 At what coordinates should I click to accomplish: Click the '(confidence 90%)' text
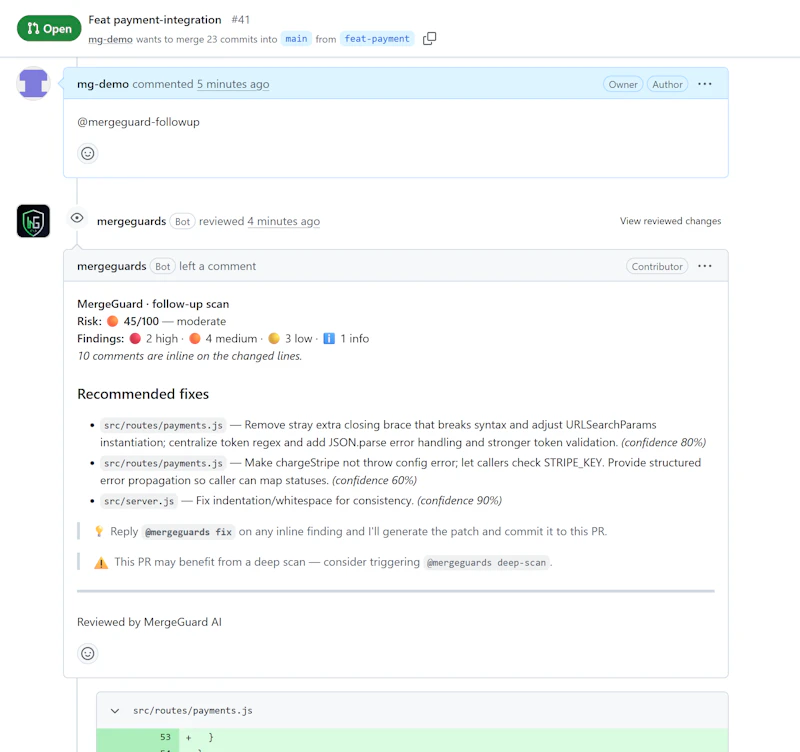click(x=459, y=500)
